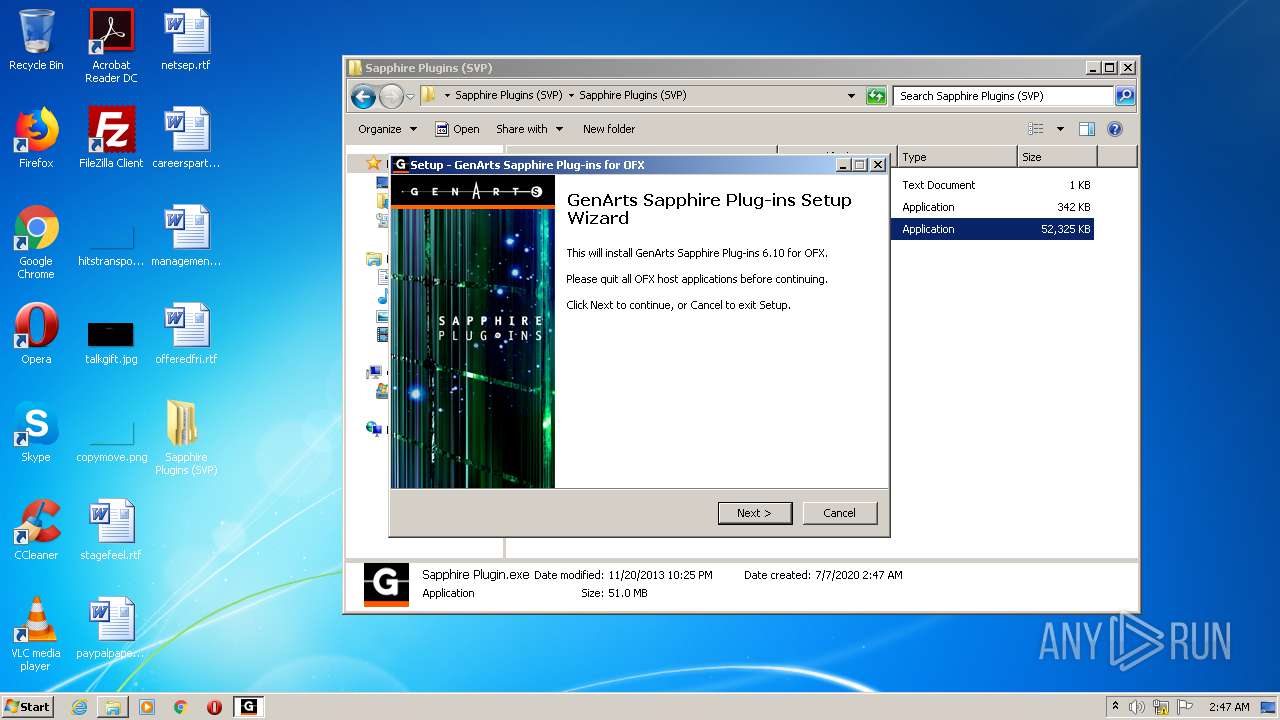Open the Recycle Bin desktop icon

36,40
